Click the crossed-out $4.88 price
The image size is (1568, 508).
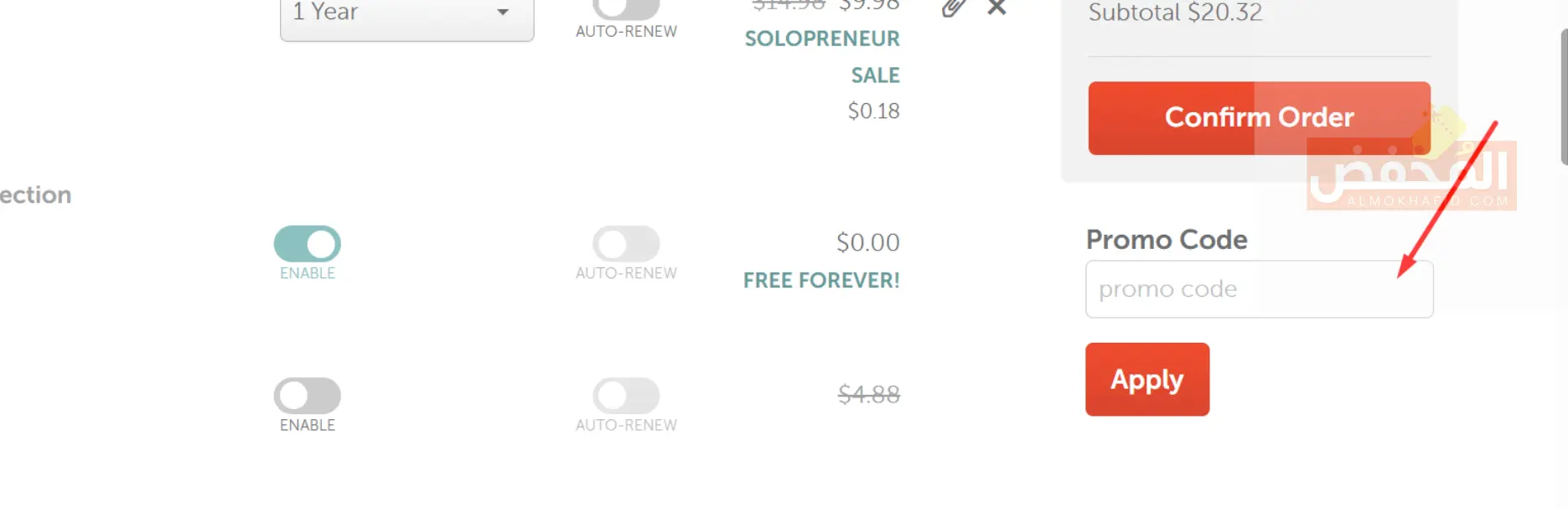click(869, 394)
